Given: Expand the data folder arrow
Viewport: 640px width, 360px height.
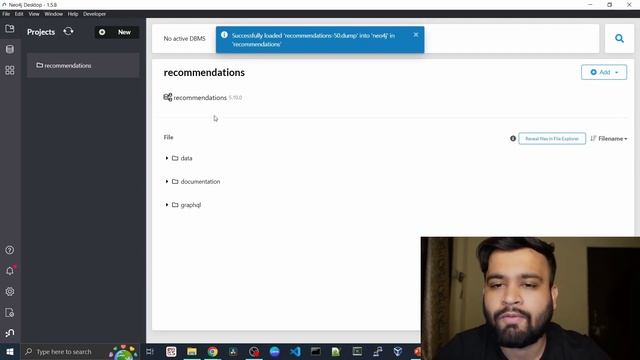Looking at the screenshot, I should (x=167, y=158).
